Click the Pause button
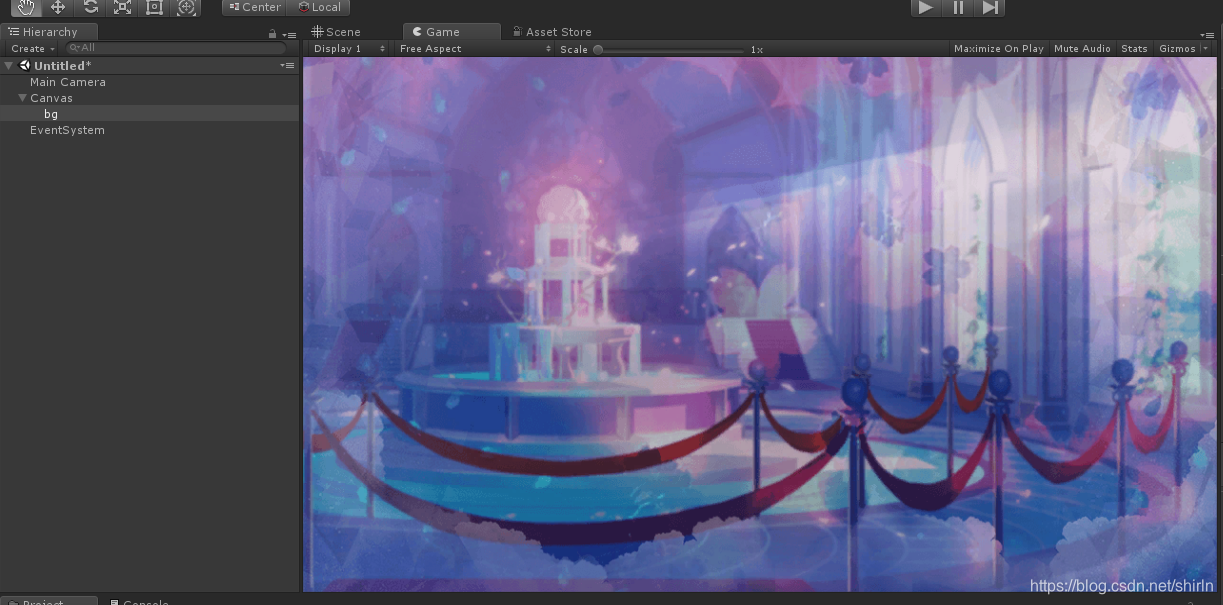The width and height of the screenshot is (1223, 605). 958,8
